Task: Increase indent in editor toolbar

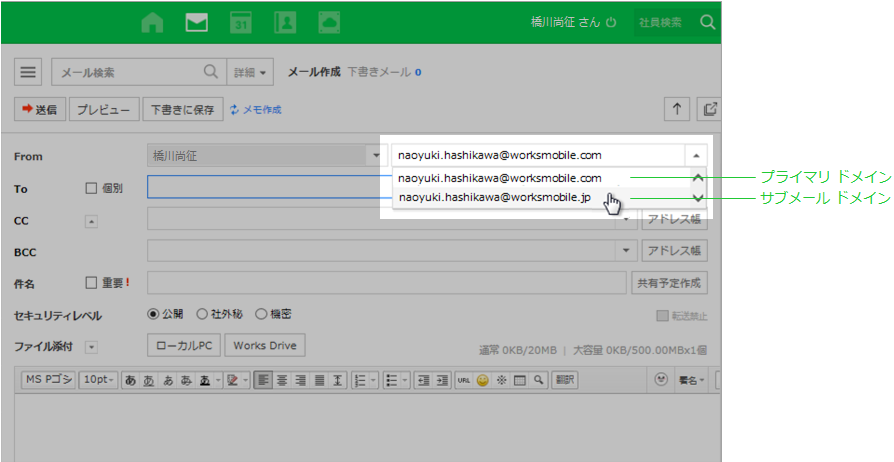Action: [x=442, y=380]
